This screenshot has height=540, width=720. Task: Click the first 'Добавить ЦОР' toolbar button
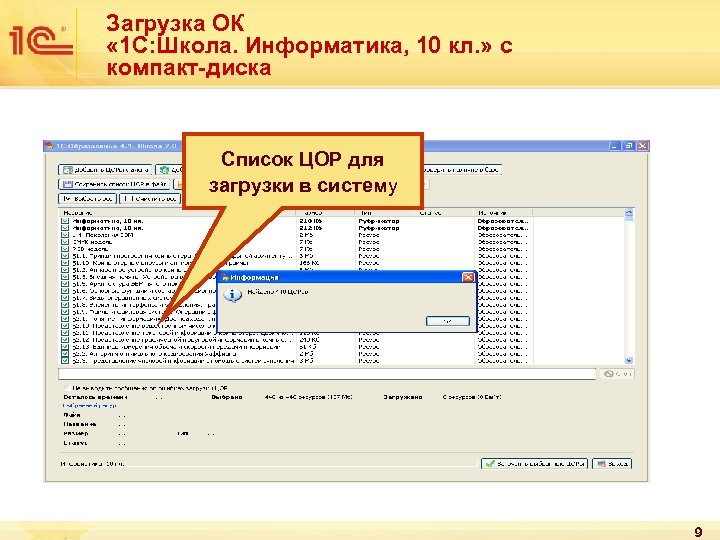click(106, 169)
